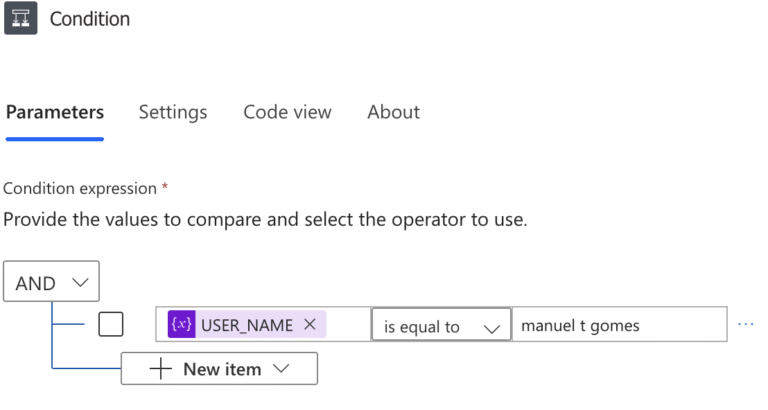Click the Condition action icon
This screenshot has height=410, width=768.
click(20, 19)
